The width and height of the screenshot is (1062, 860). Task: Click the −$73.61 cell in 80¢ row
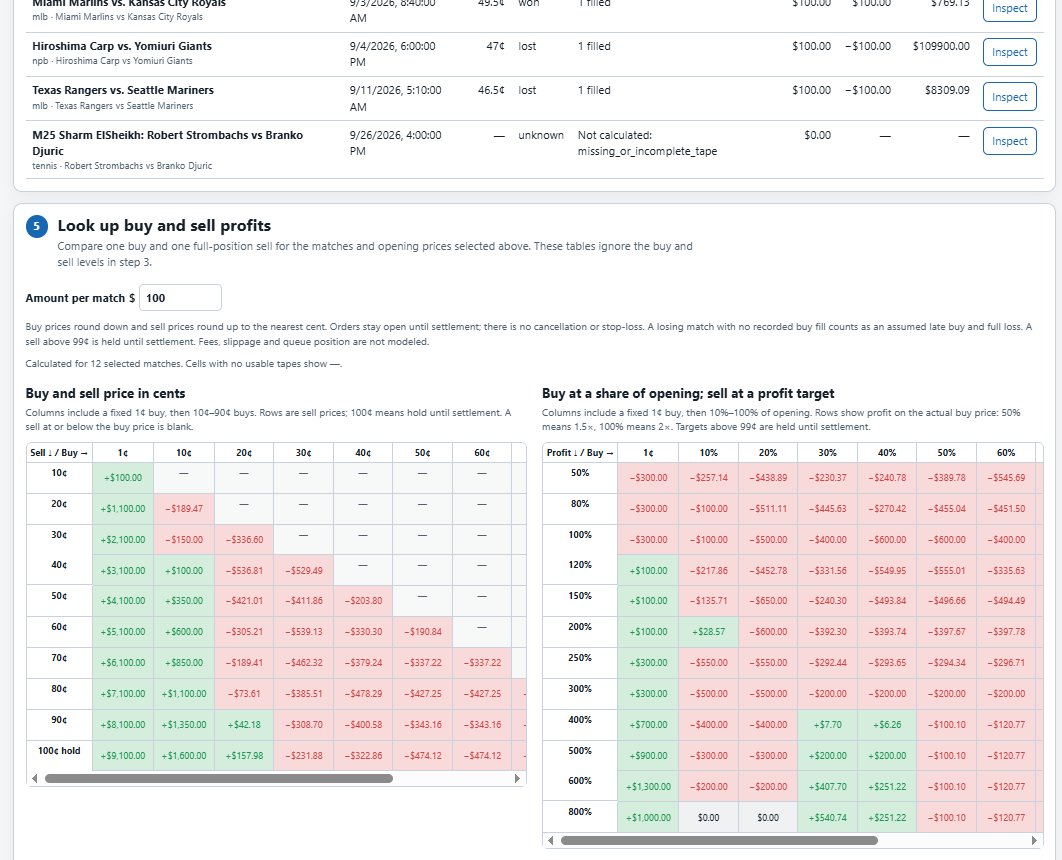click(x=244, y=693)
